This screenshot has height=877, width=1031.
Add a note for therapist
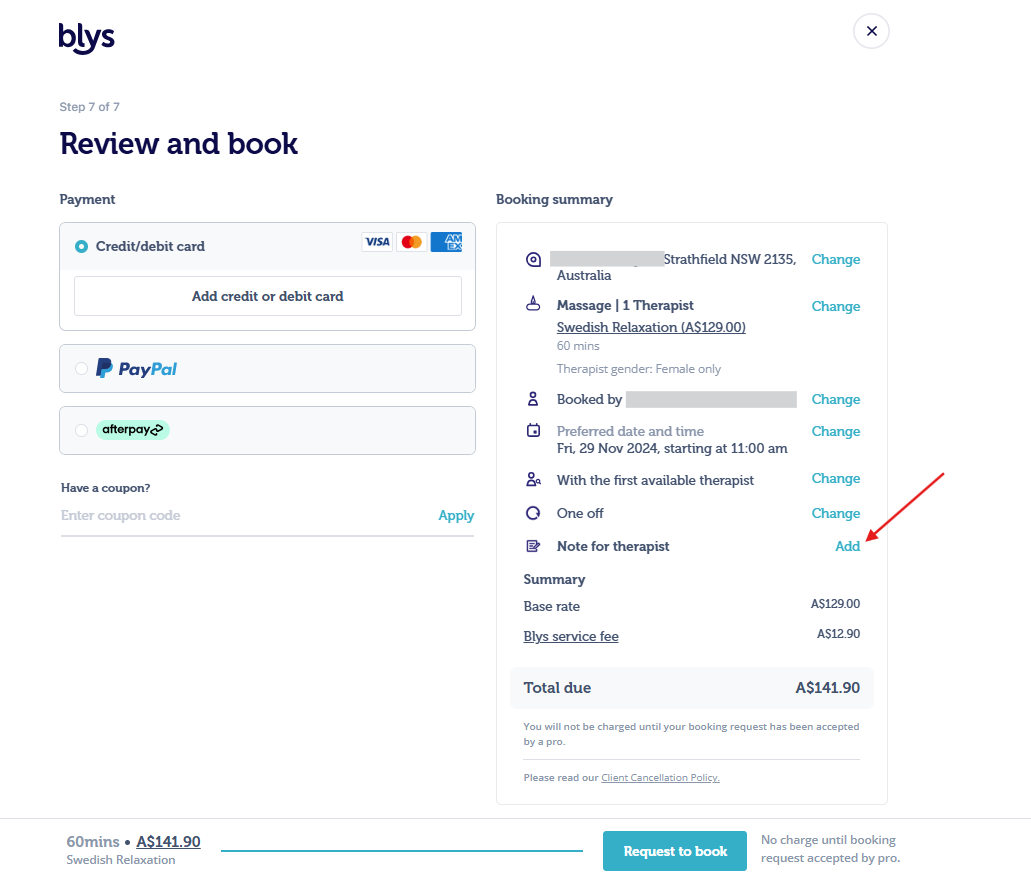[x=848, y=546]
